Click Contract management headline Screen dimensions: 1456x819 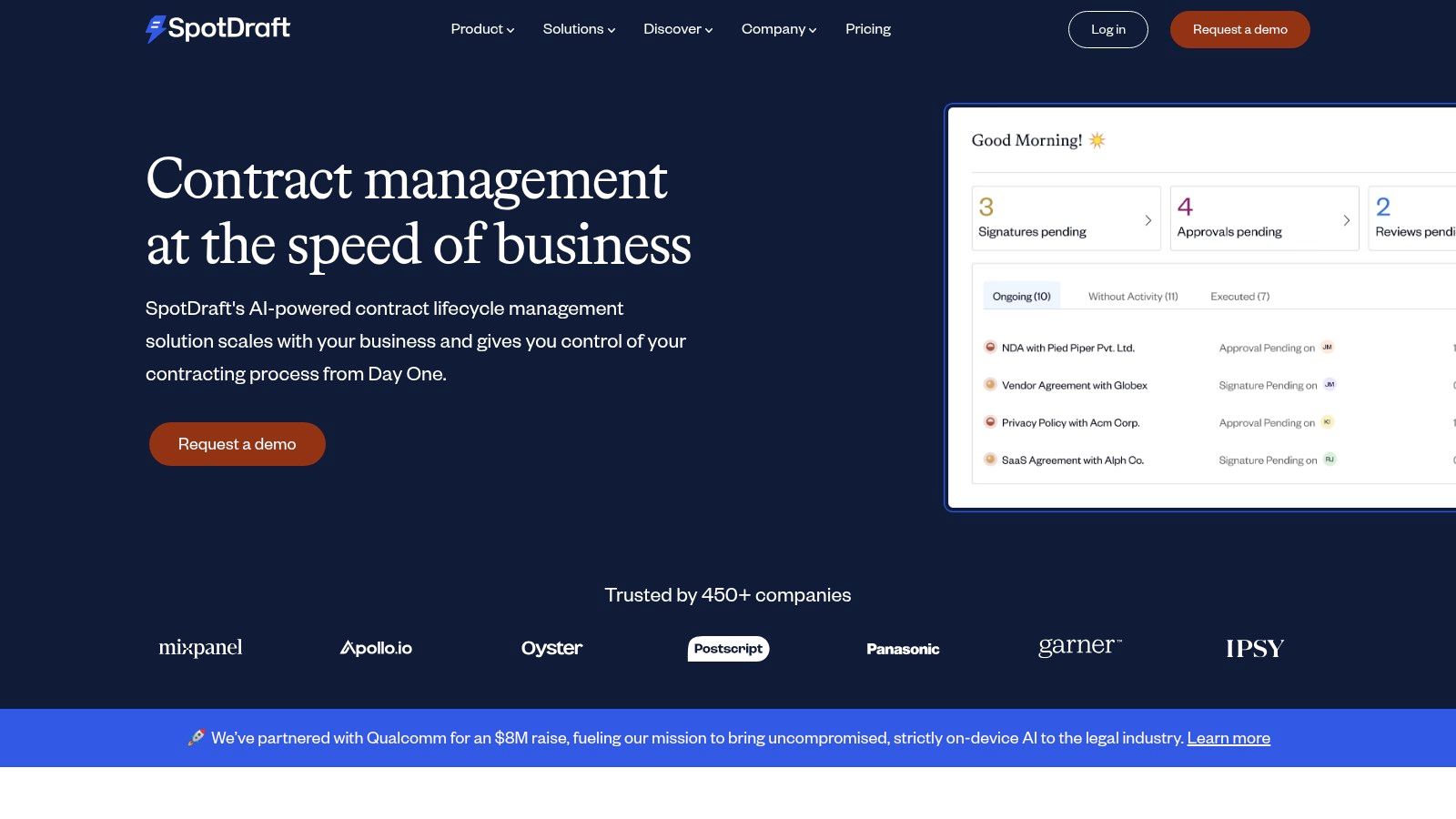coord(419,211)
